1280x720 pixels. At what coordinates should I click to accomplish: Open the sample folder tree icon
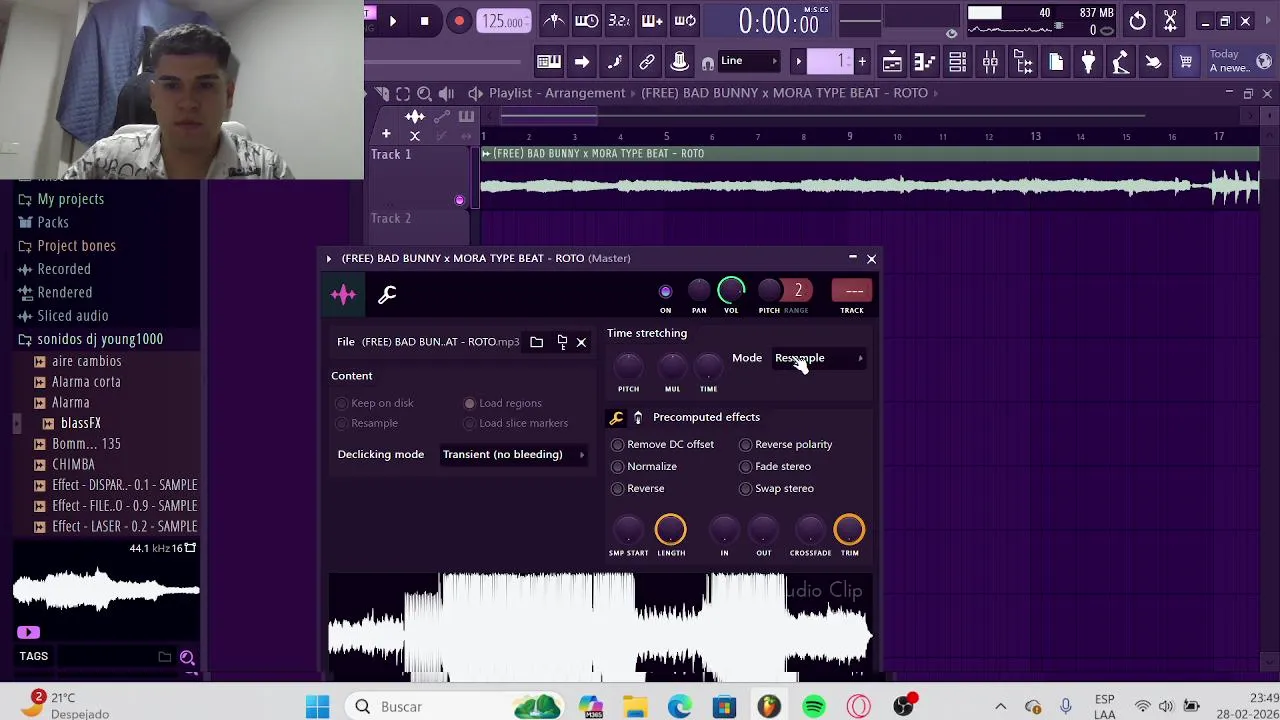coord(562,342)
